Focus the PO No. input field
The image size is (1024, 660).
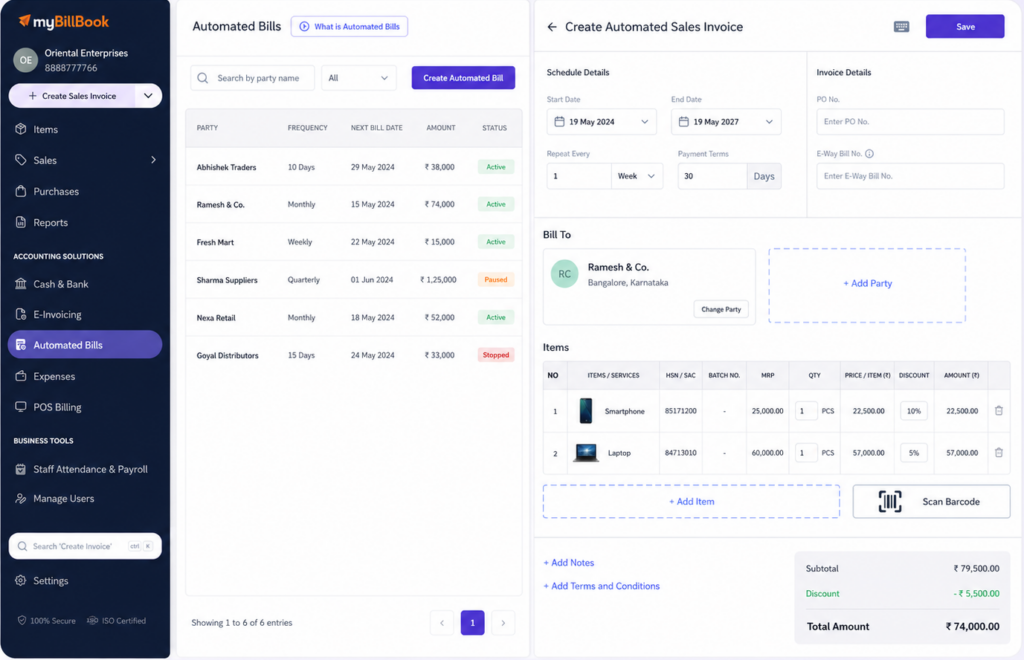coord(910,122)
